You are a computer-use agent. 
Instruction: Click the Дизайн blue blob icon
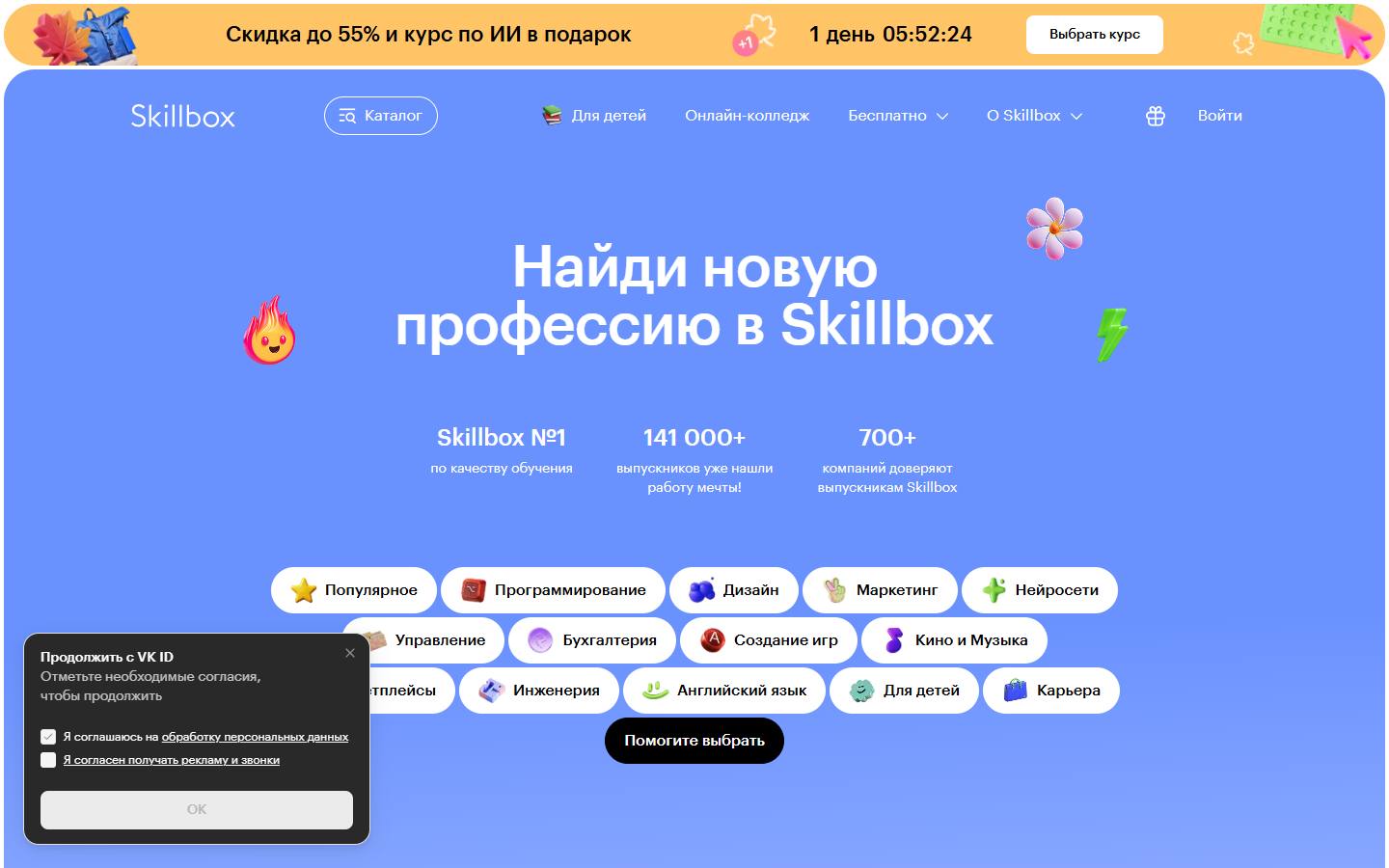tap(702, 590)
